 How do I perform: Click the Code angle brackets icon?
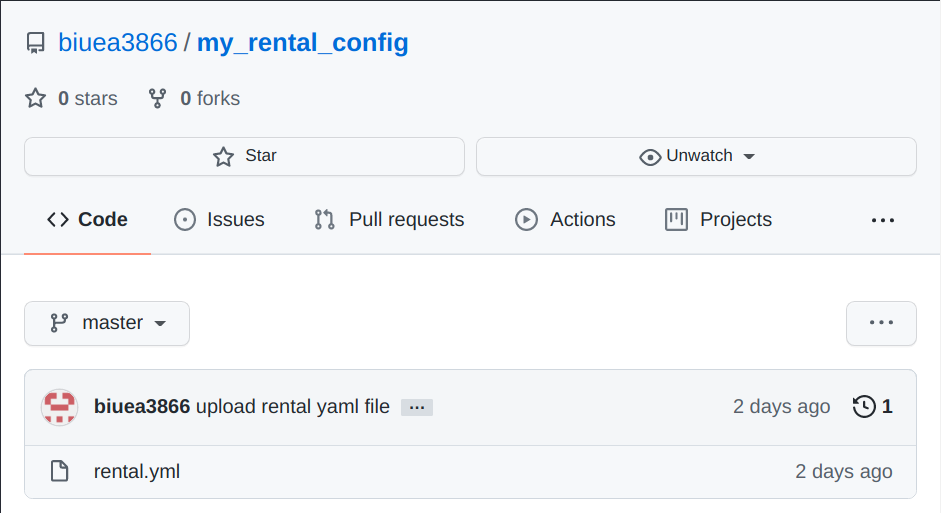[58, 220]
